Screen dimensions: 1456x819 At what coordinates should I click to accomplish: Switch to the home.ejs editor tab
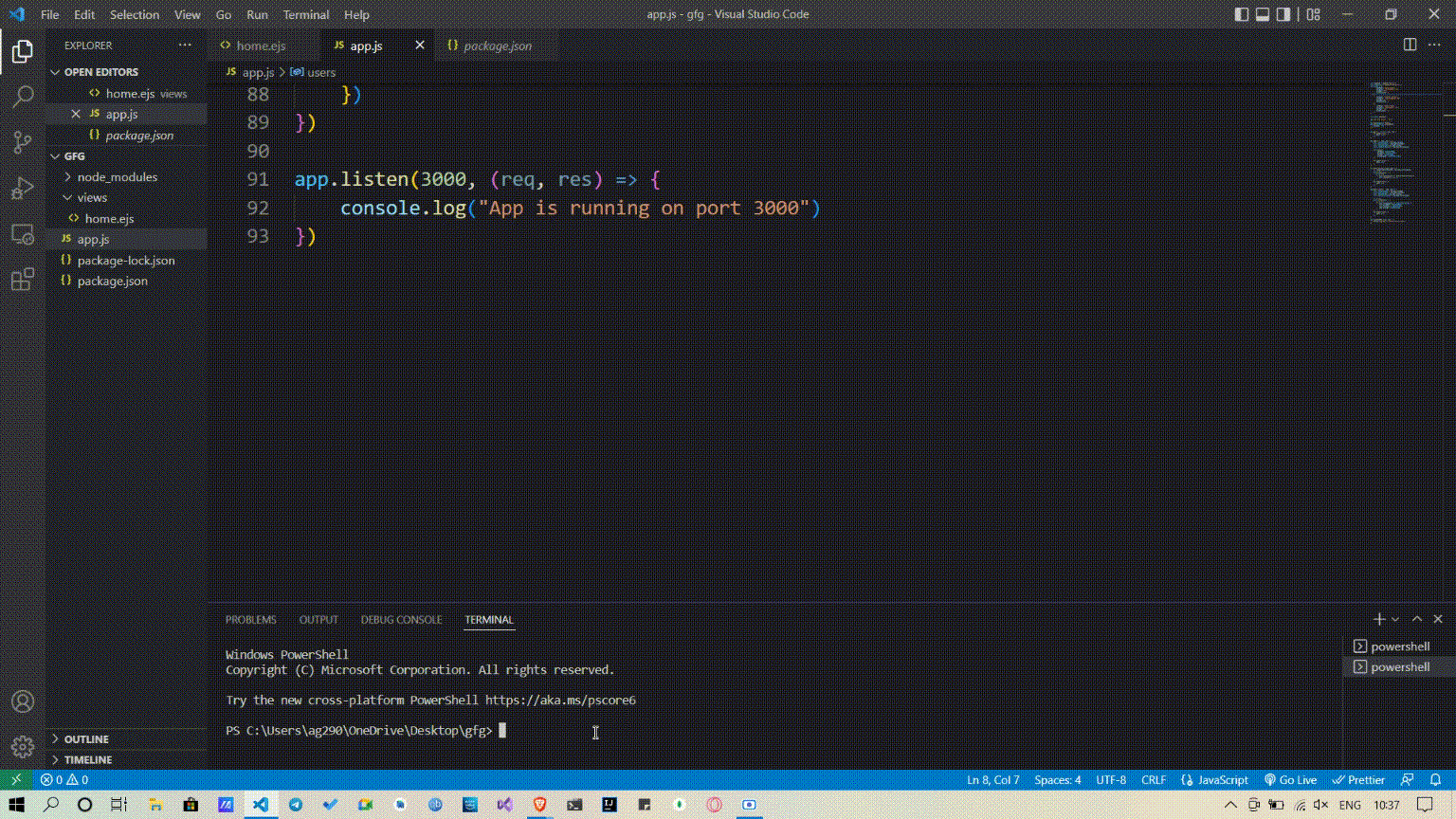[x=264, y=45]
